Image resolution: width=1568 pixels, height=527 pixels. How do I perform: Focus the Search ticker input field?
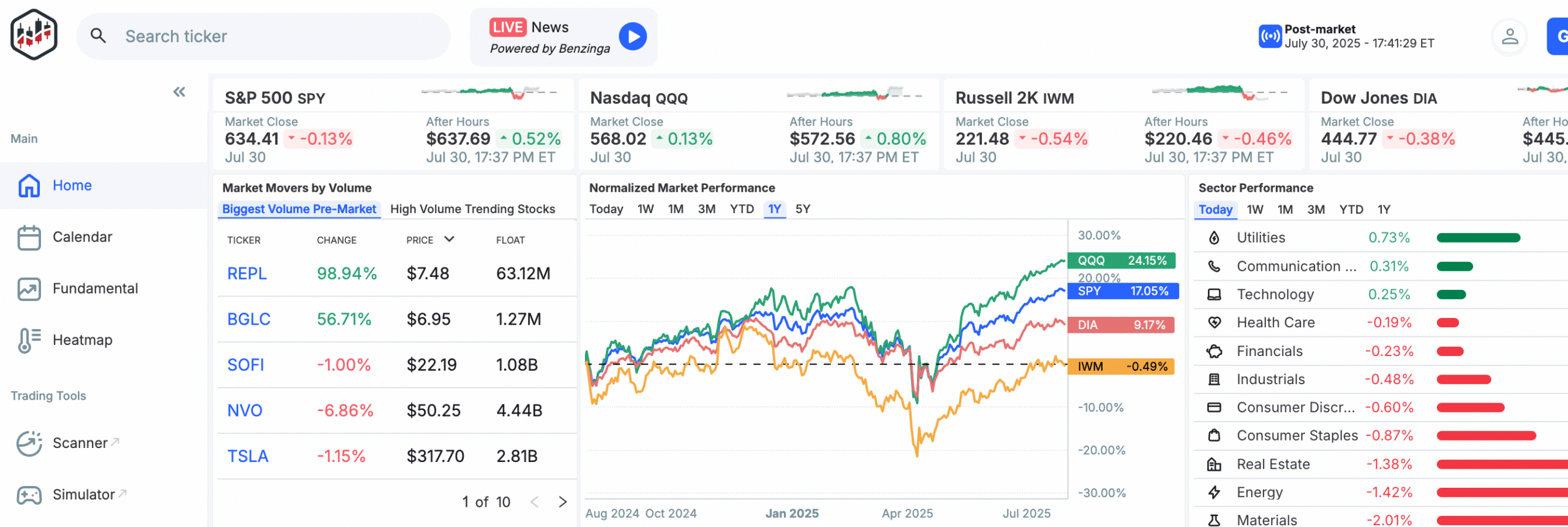[263, 37]
